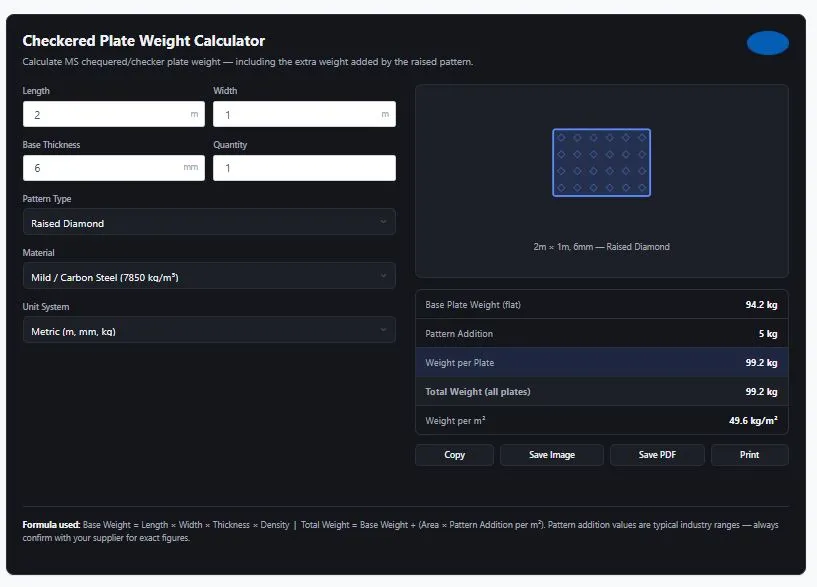Click the Length input field

pos(114,114)
